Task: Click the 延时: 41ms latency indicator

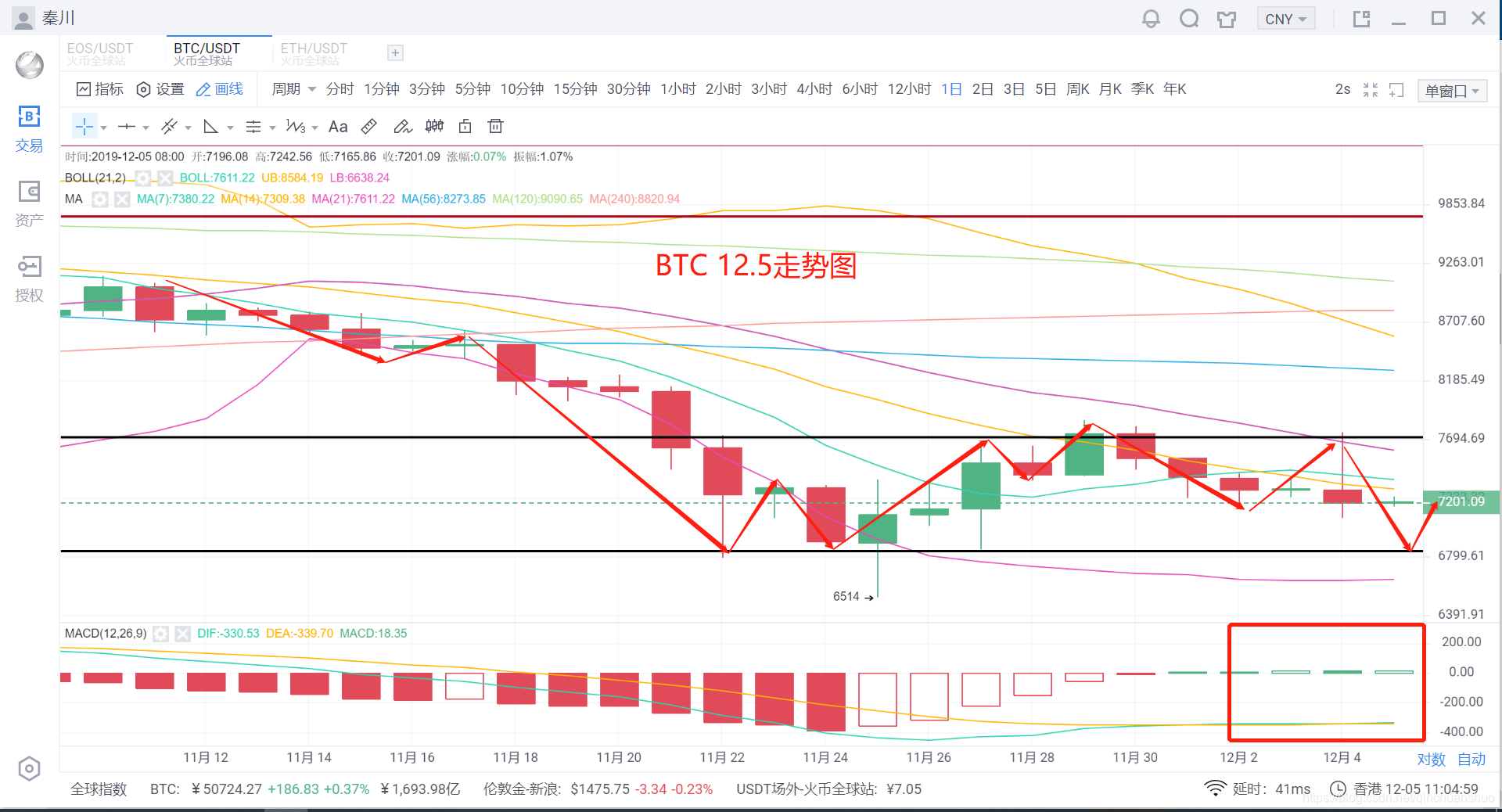Action: coord(1258,789)
